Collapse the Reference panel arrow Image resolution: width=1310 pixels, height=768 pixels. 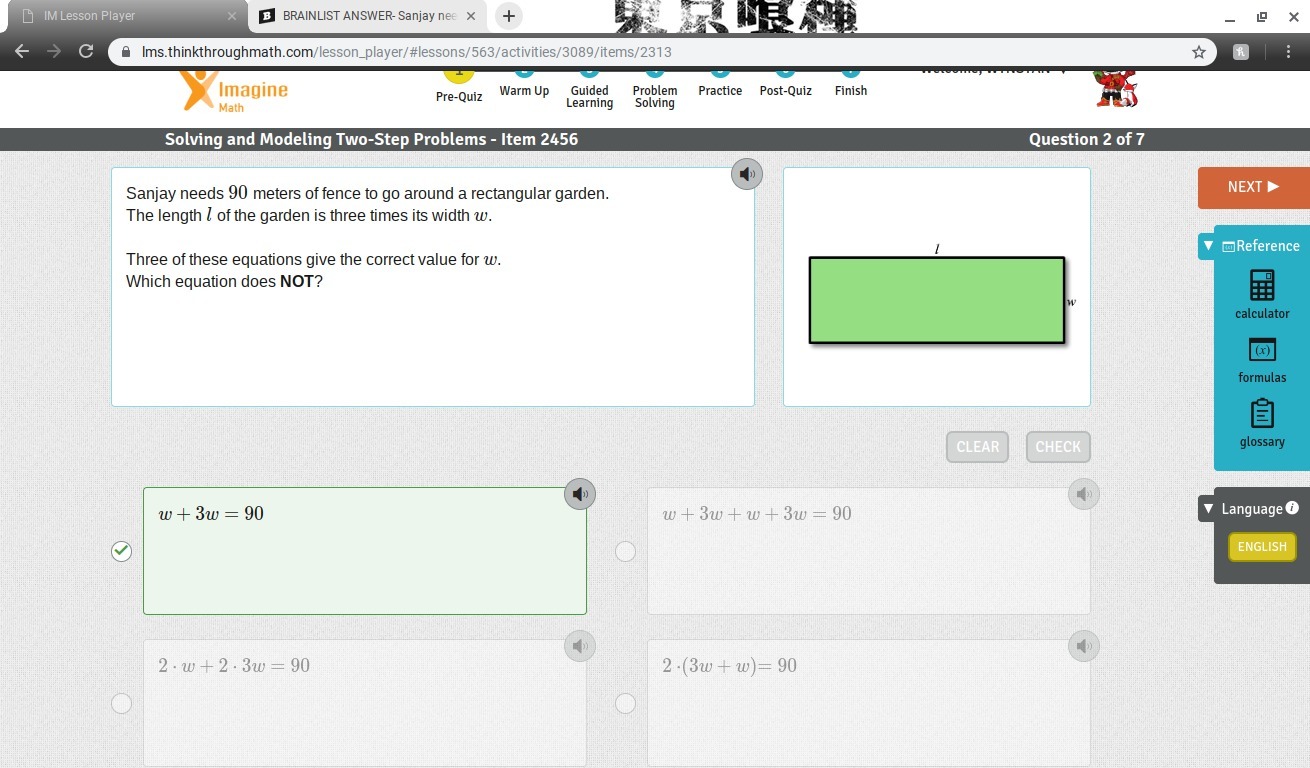pyautogui.click(x=1208, y=246)
